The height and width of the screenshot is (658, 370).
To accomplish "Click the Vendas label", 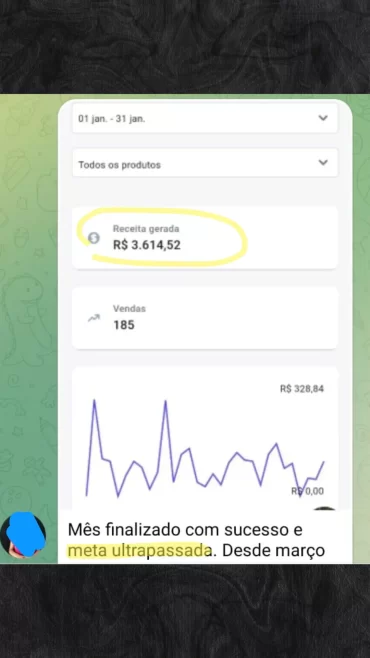I will click(x=129, y=308).
